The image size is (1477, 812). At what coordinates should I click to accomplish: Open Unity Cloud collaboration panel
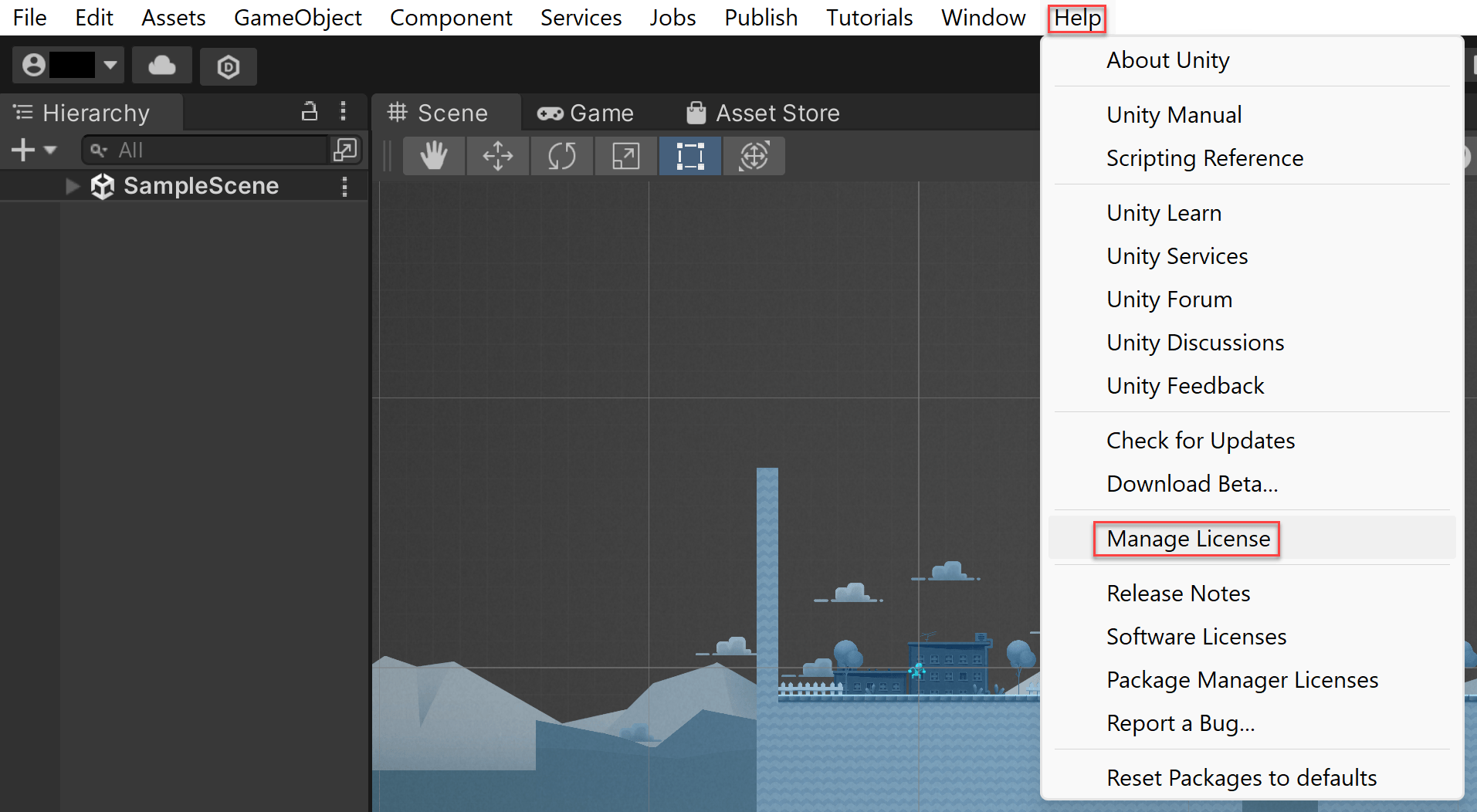pyautogui.click(x=161, y=66)
